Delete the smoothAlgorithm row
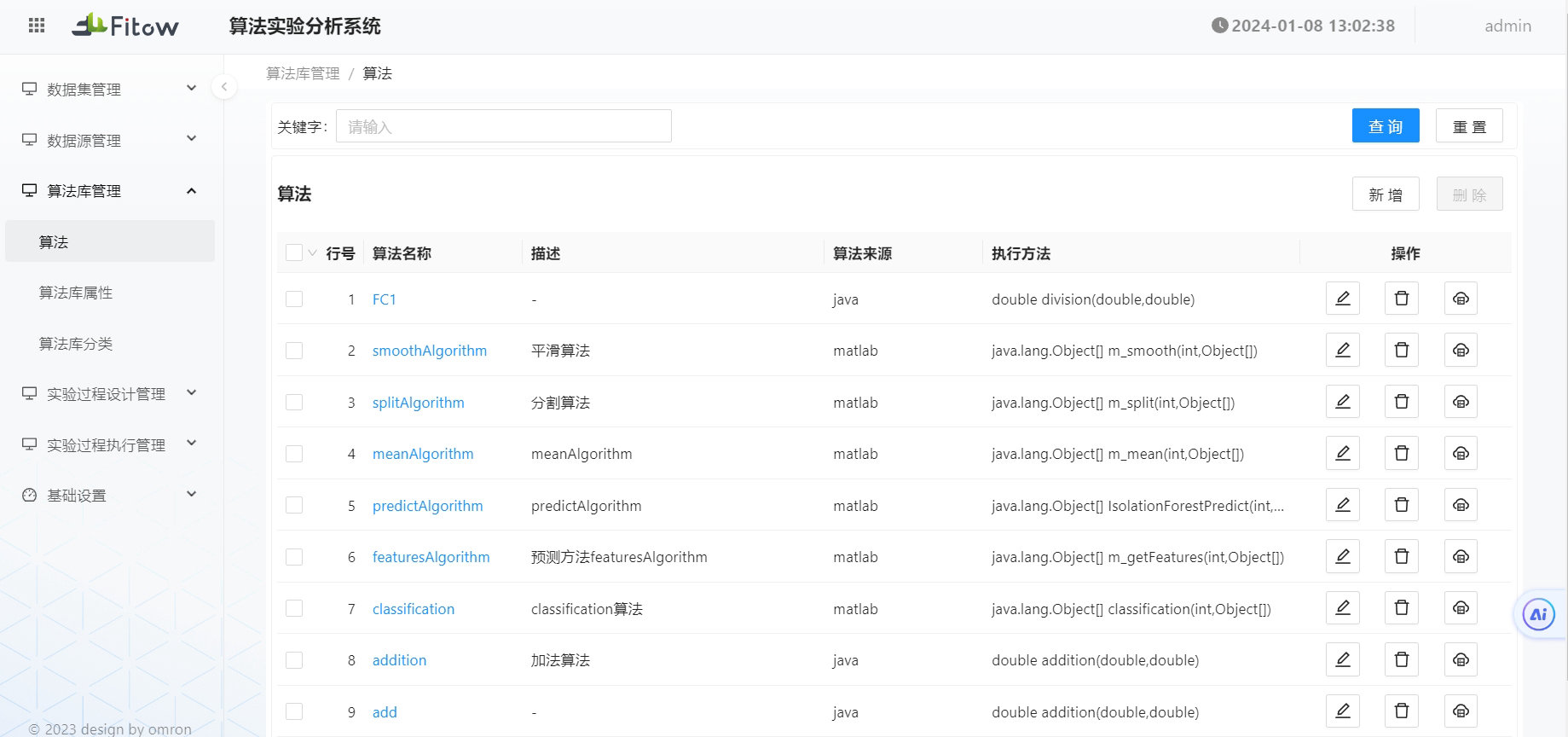The width and height of the screenshot is (1568, 737). click(x=1402, y=350)
